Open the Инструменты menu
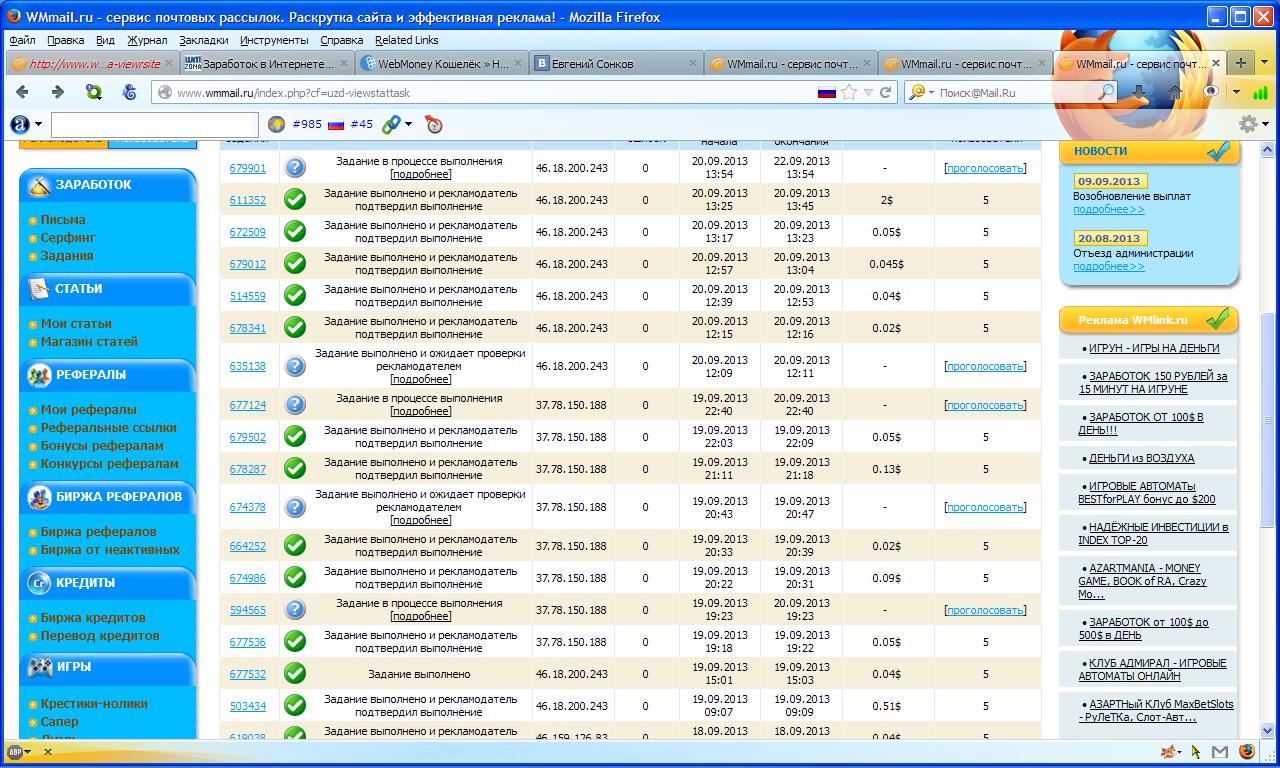Viewport: 1280px width, 768px height. point(274,40)
